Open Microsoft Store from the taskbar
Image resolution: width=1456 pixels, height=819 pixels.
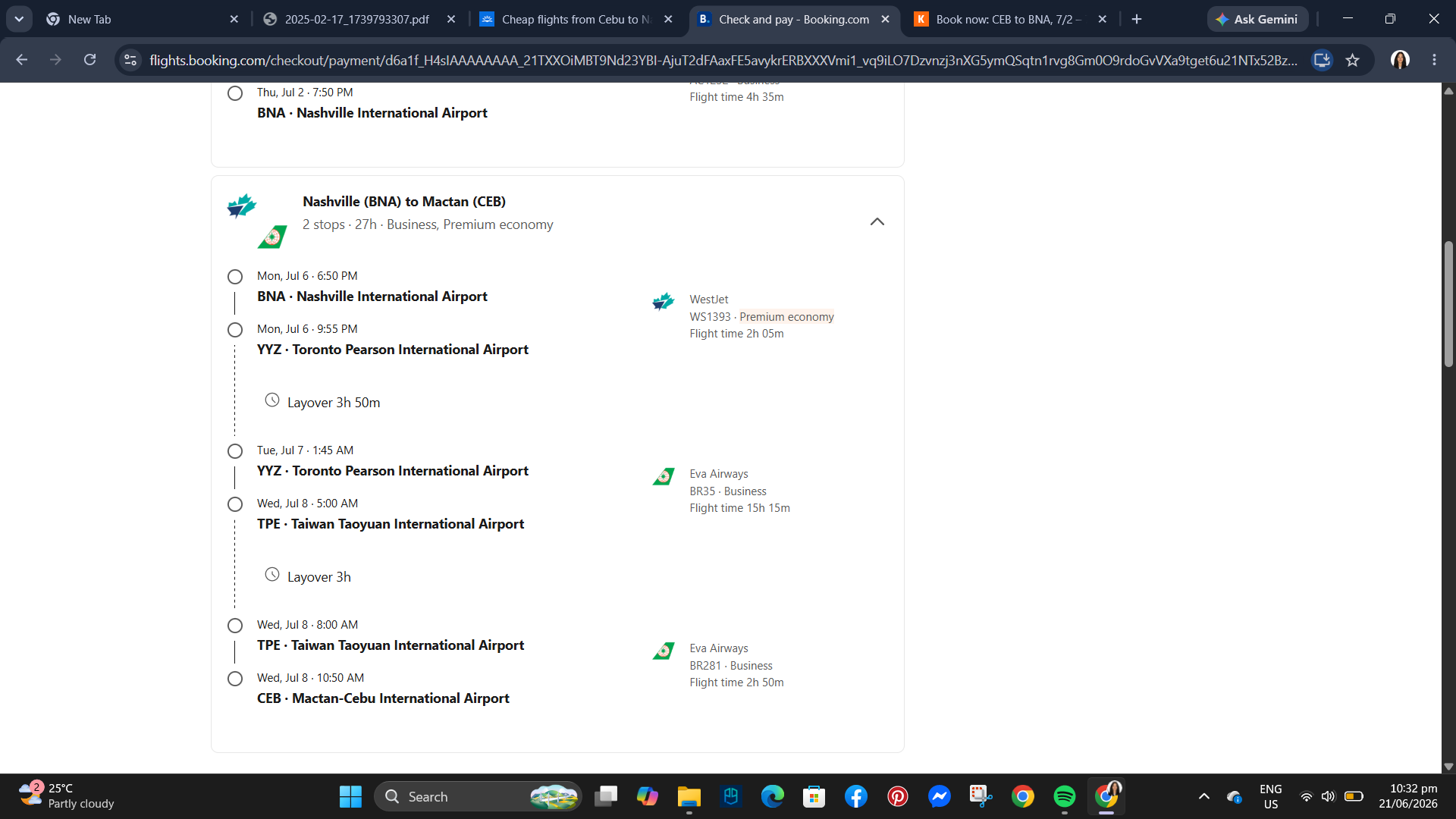click(814, 796)
